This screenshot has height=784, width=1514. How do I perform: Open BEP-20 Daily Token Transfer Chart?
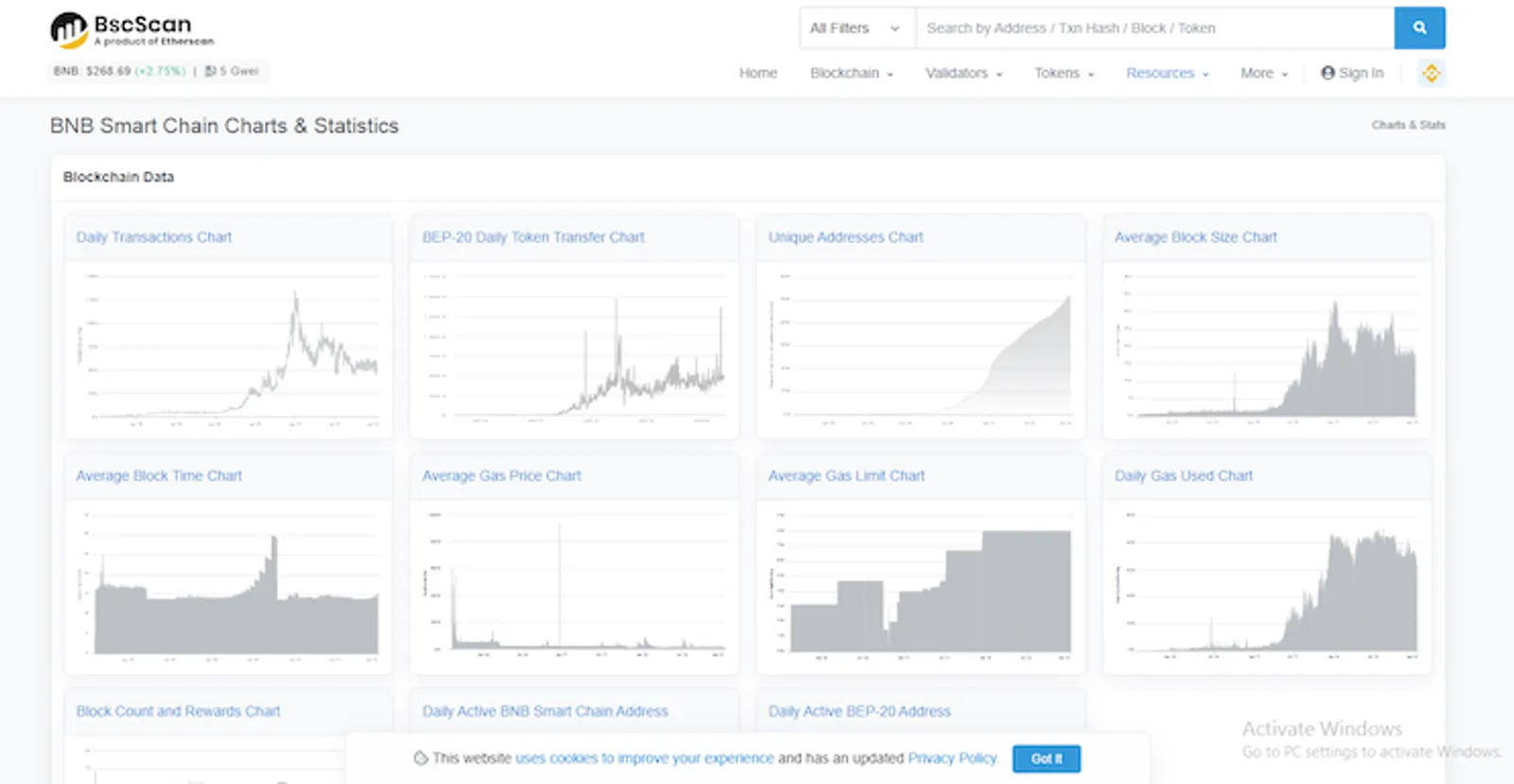pyautogui.click(x=534, y=237)
